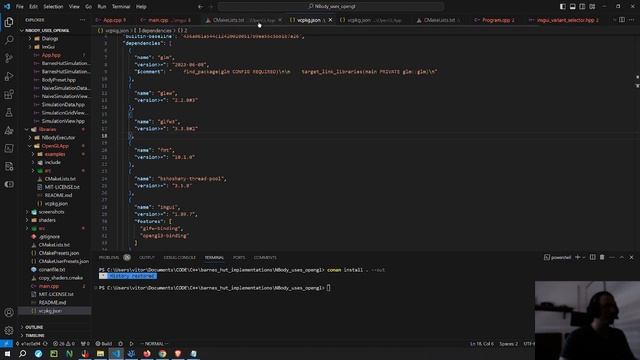The width and height of the screenshot is (640, 360).
Task: Open the Testing flask view
Action: pyautogui.click(x=9, y=112)
